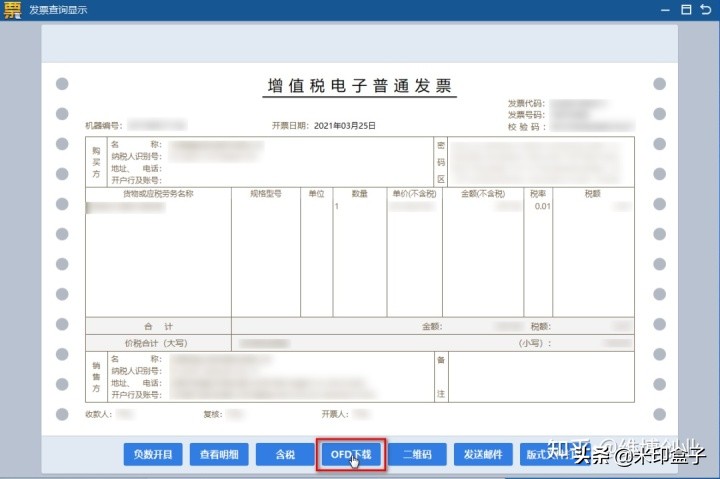This screenshot has height=479, width=720.
Task: Toggle the 含税 button
Action: coord(285,454)
